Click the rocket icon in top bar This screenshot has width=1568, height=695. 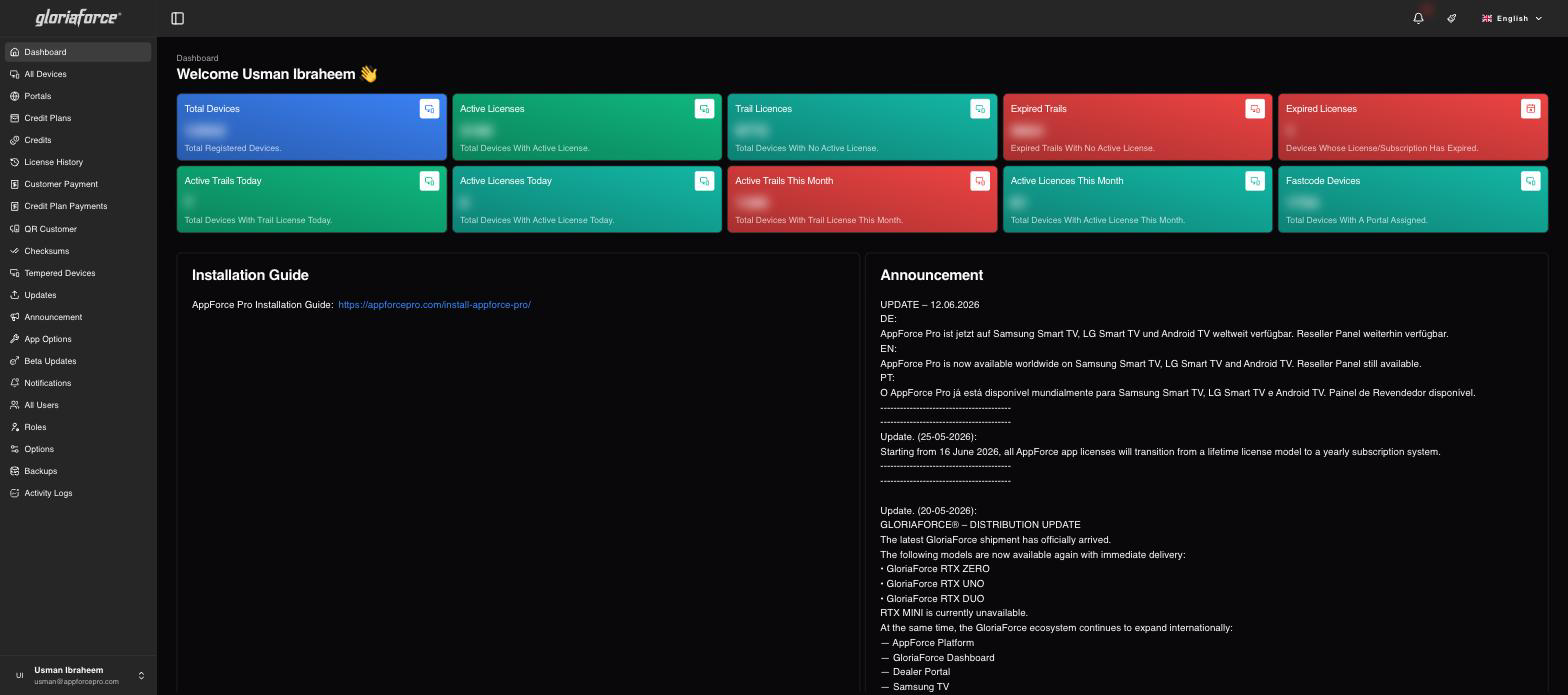(x=1451, y=18)
